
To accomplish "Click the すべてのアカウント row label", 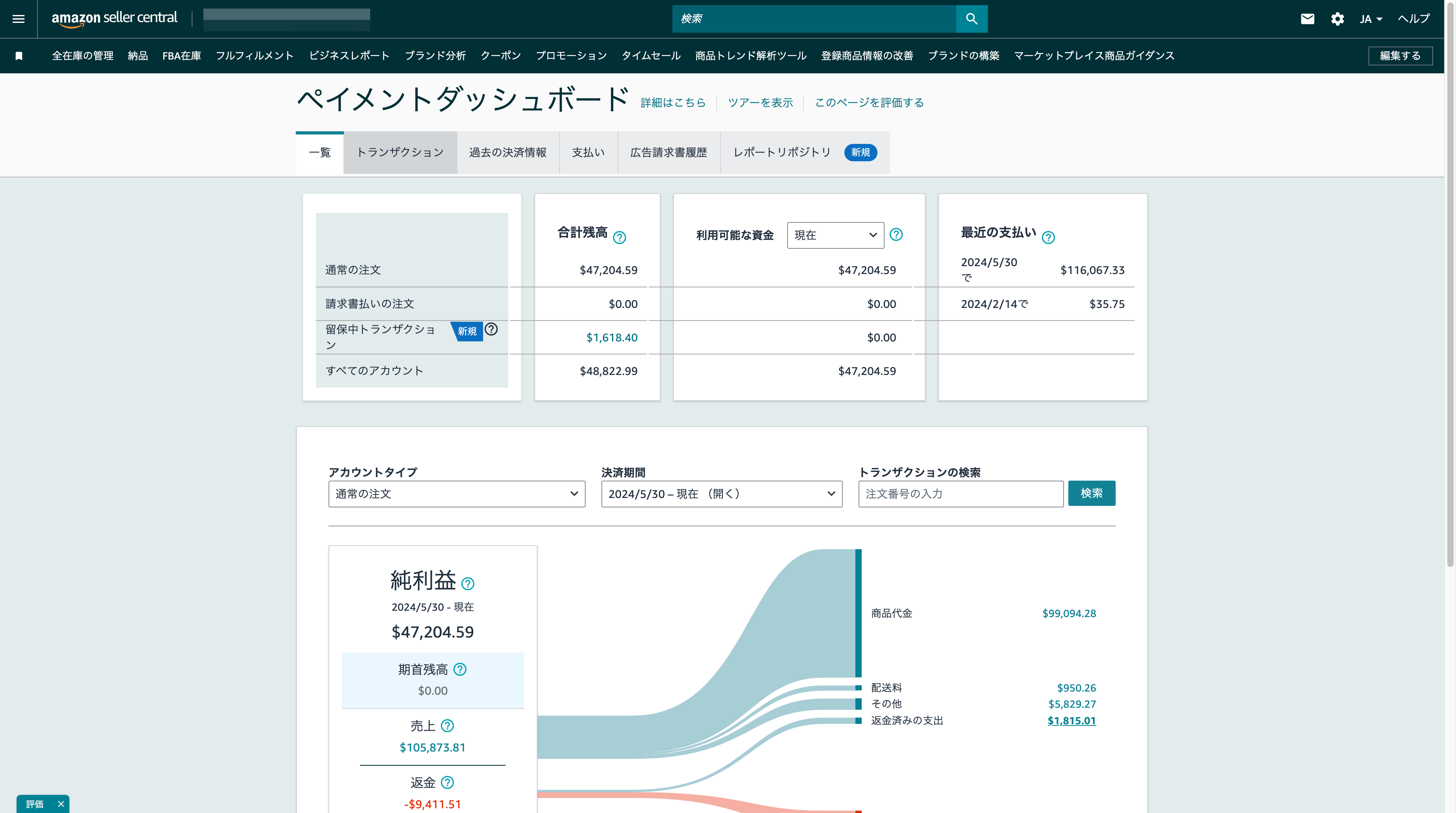I will pos(374,371).
